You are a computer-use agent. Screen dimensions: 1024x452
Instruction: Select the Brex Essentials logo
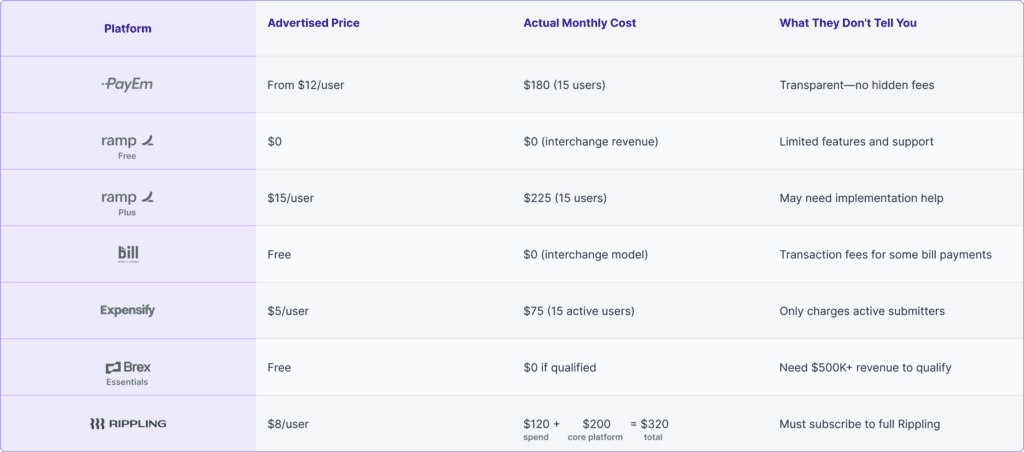128,370
